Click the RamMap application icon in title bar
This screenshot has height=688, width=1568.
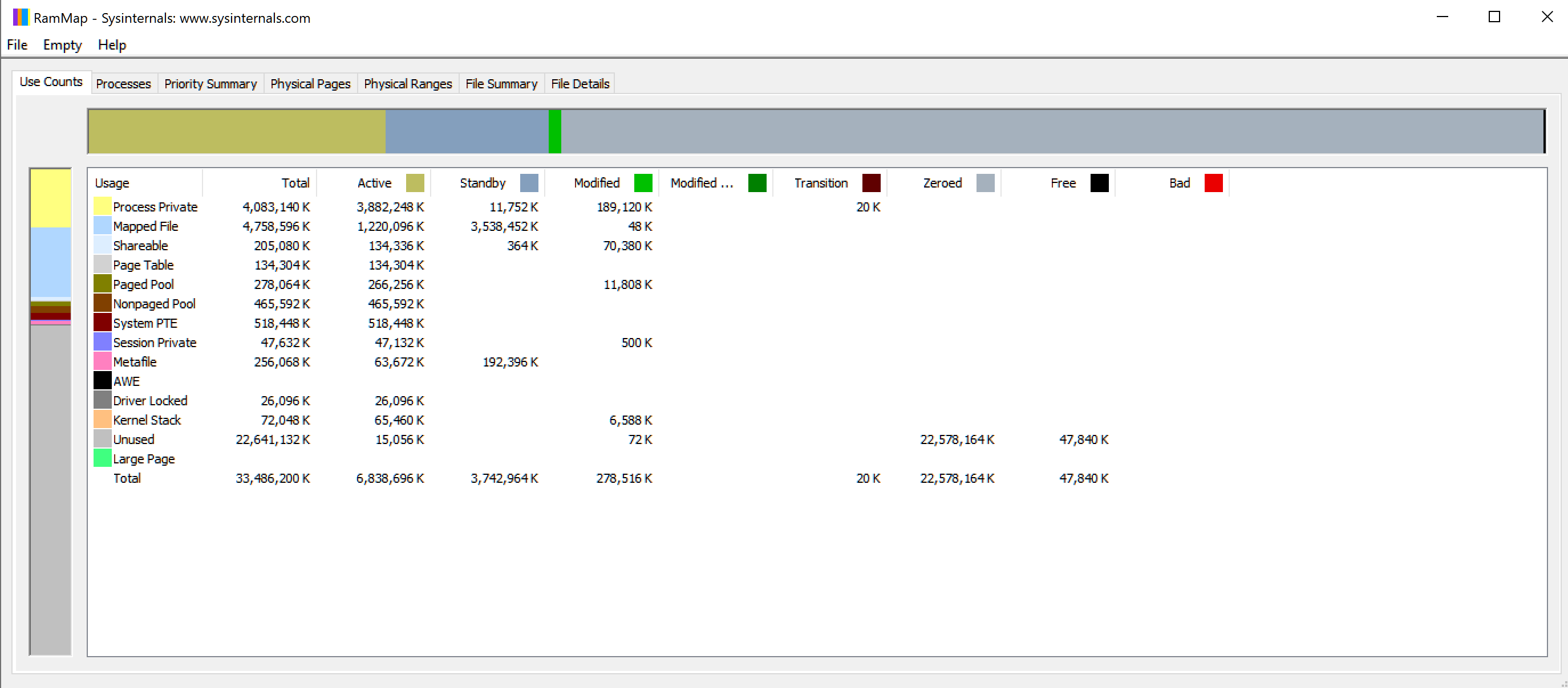coord(20,17)
